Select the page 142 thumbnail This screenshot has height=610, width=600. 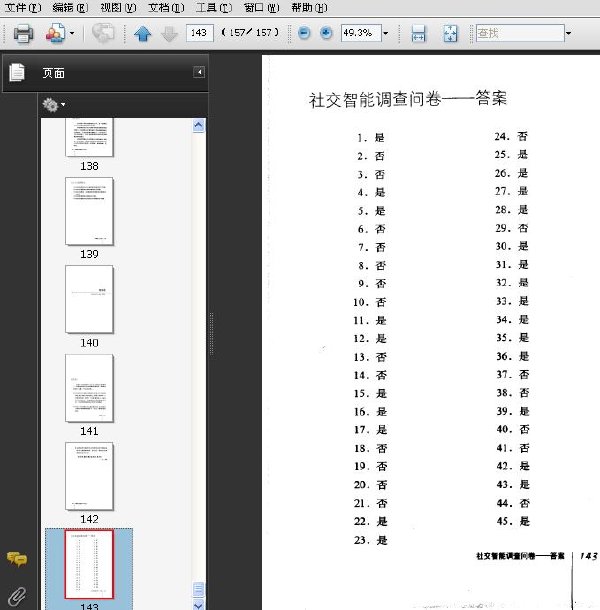[89, 476]
